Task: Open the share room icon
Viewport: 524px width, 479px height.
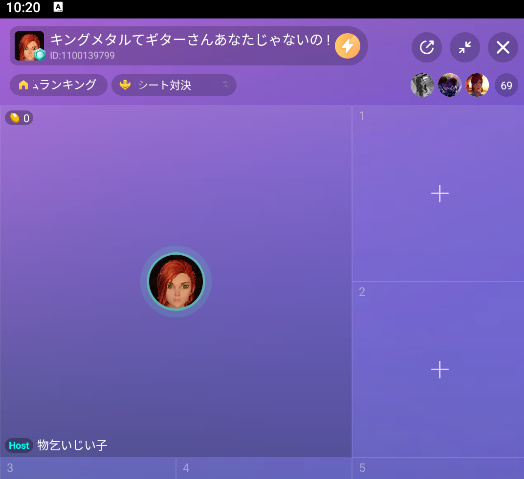Action: (x=427, y=47)
